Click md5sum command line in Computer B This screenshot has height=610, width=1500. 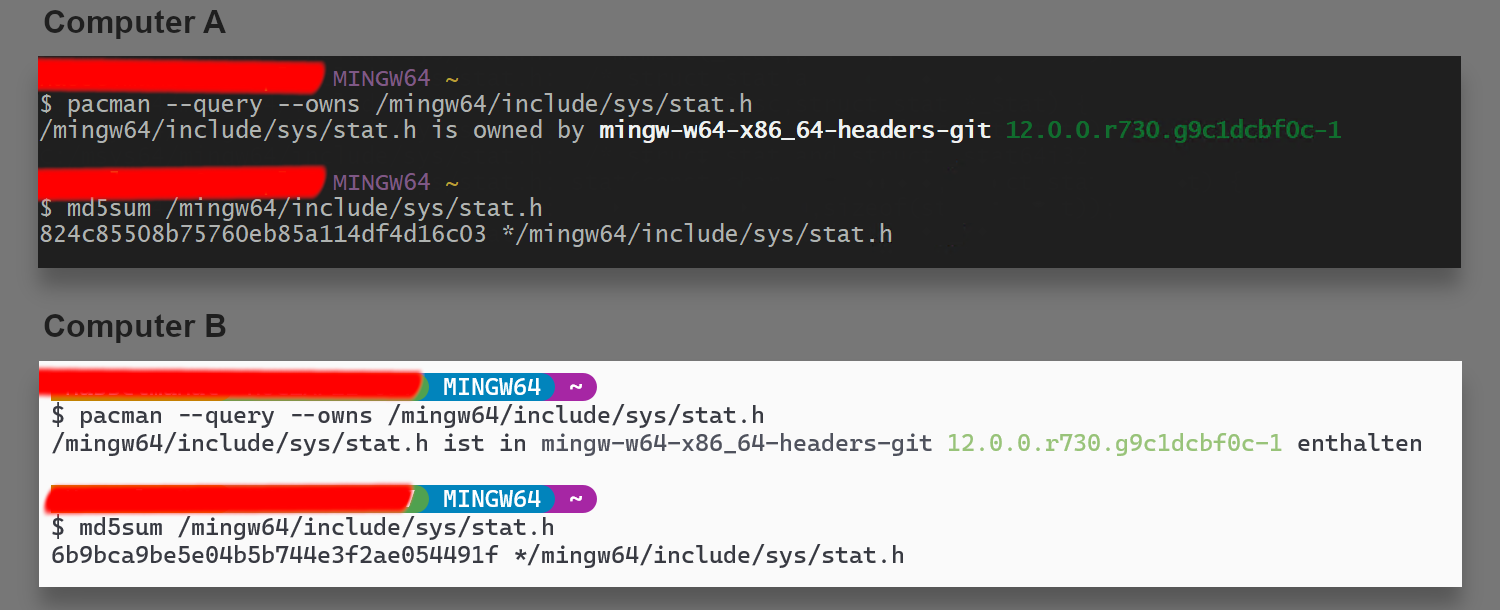coord(302,527)
